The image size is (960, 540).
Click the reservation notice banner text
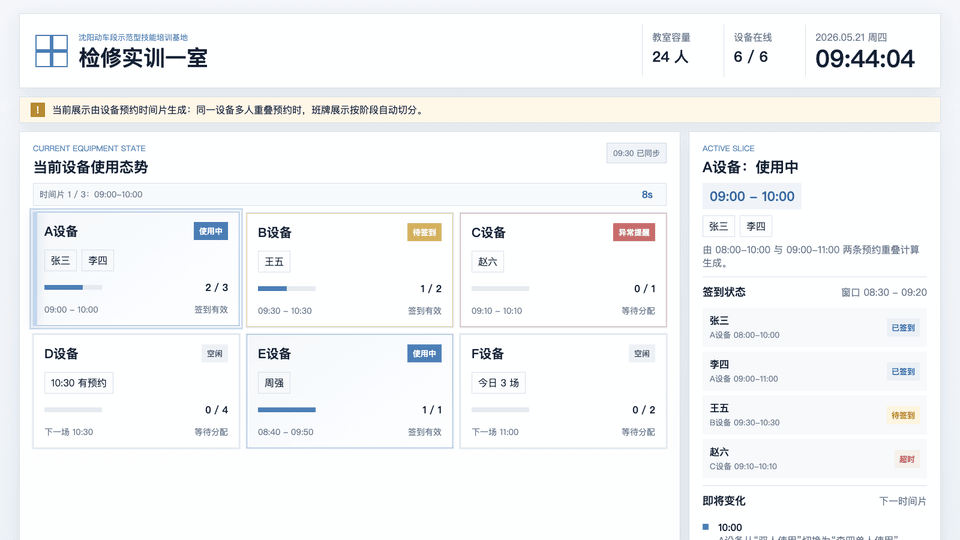point(239,110)
